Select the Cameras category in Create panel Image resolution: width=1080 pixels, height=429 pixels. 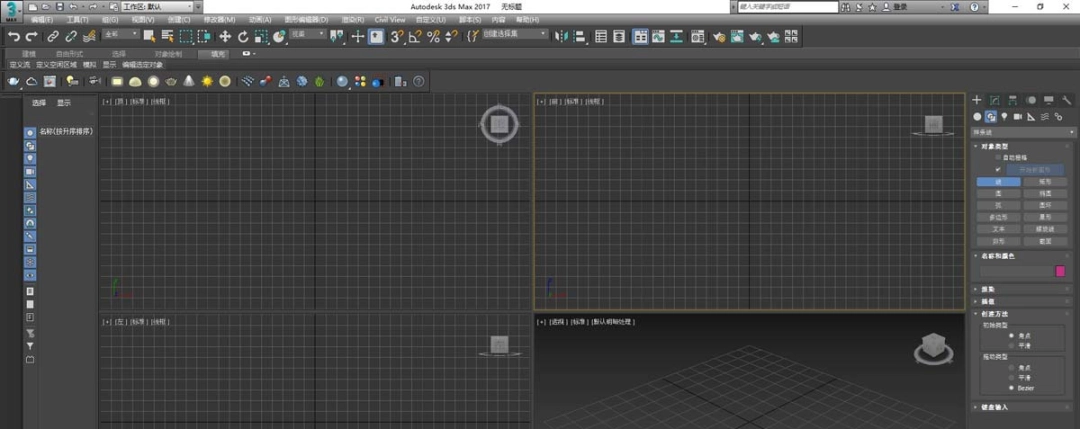[1018, 116]
